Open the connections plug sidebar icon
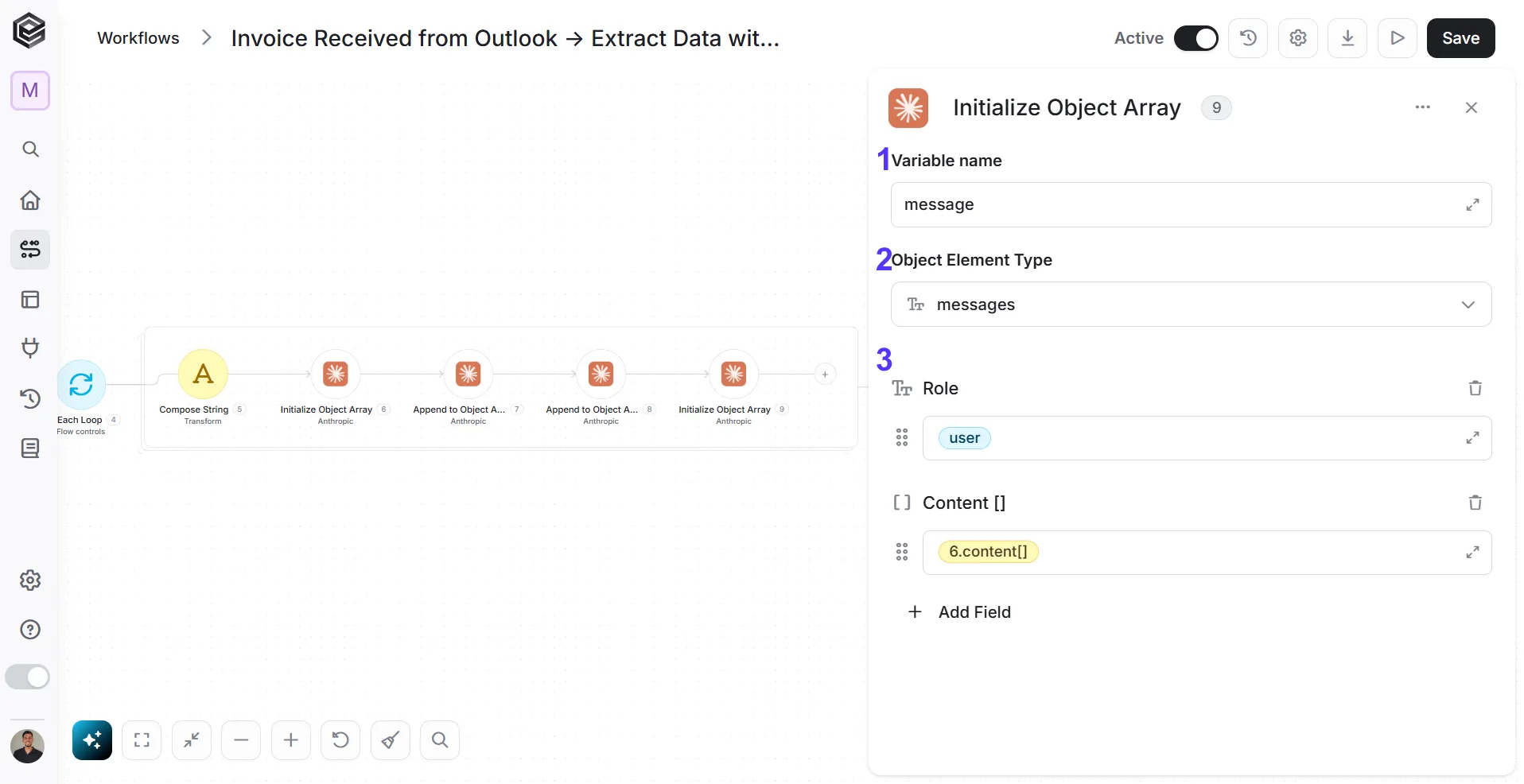 point(30,347)
